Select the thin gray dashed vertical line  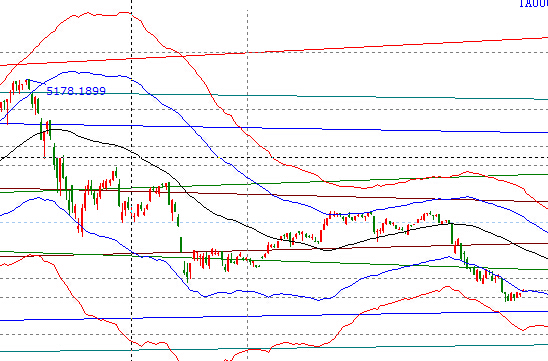pyautogui.click(x=247, y=185)
